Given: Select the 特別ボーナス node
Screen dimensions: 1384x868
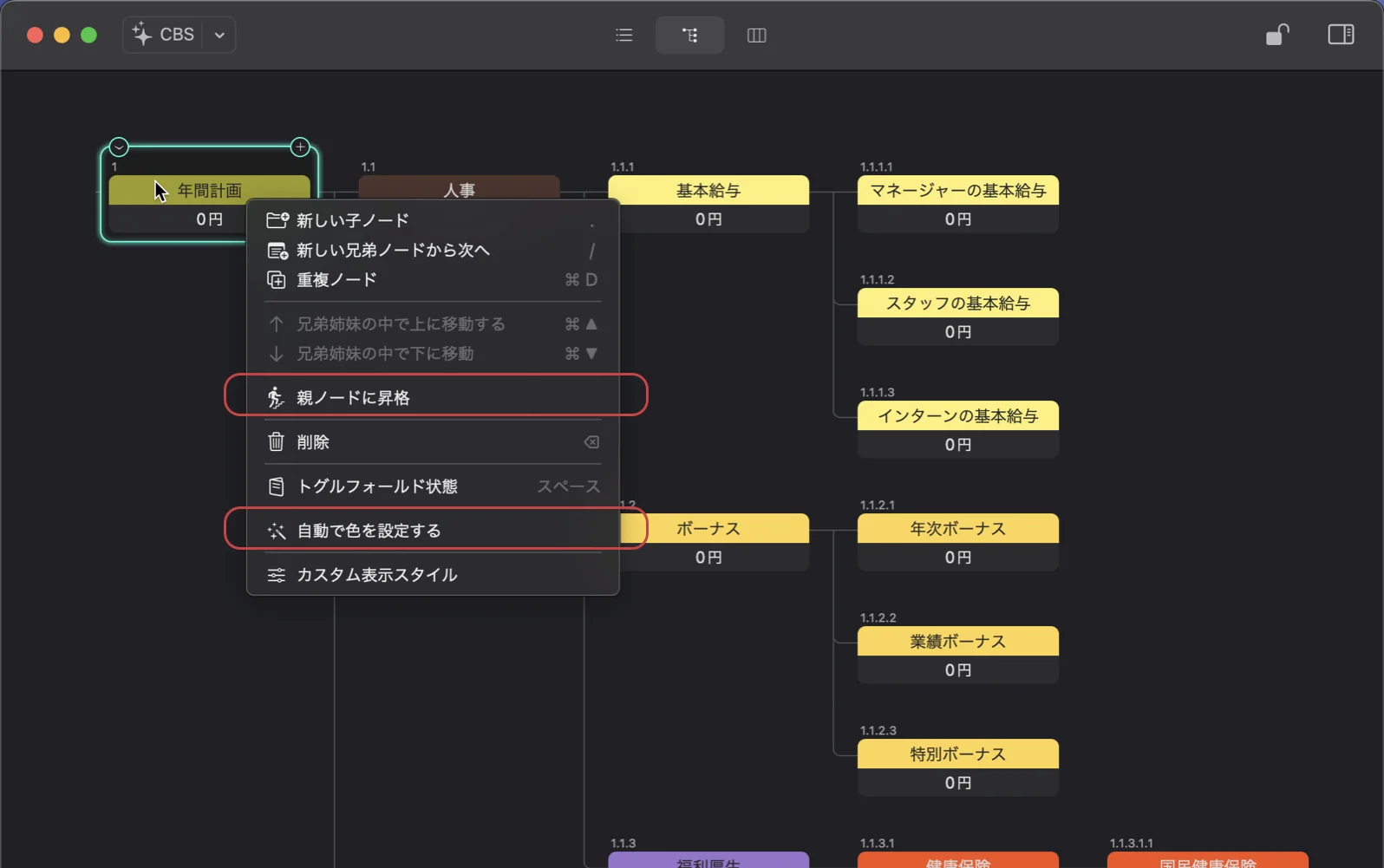Looking at the screenshot, I should pos(958,754).
